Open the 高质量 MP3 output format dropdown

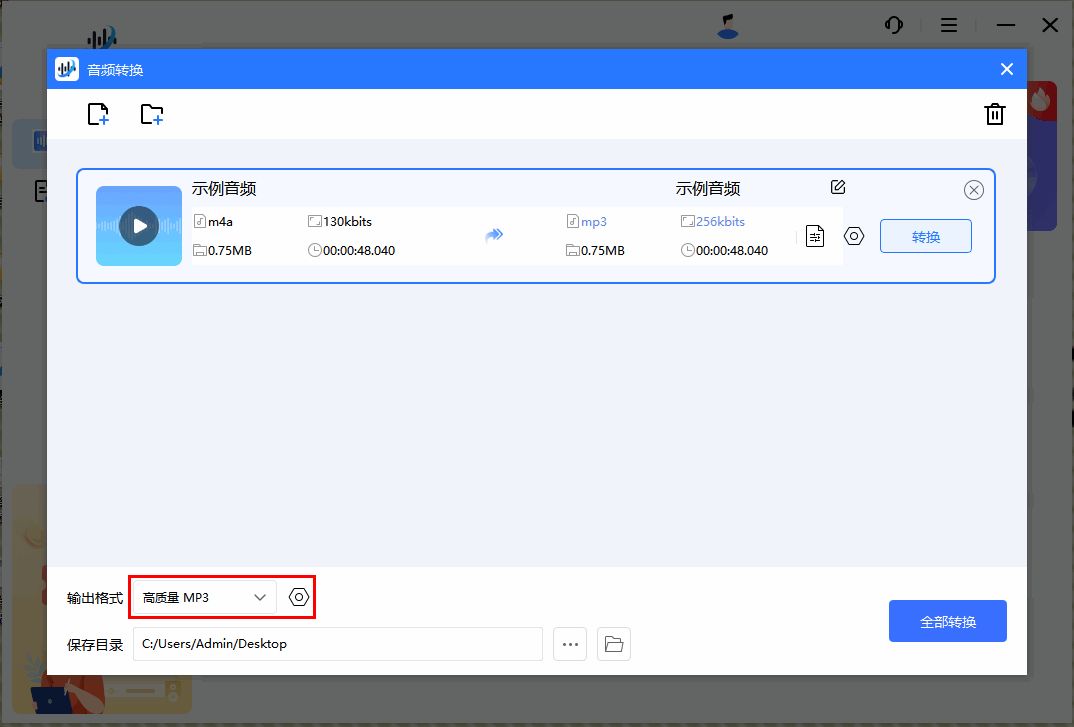click(205, 597)
